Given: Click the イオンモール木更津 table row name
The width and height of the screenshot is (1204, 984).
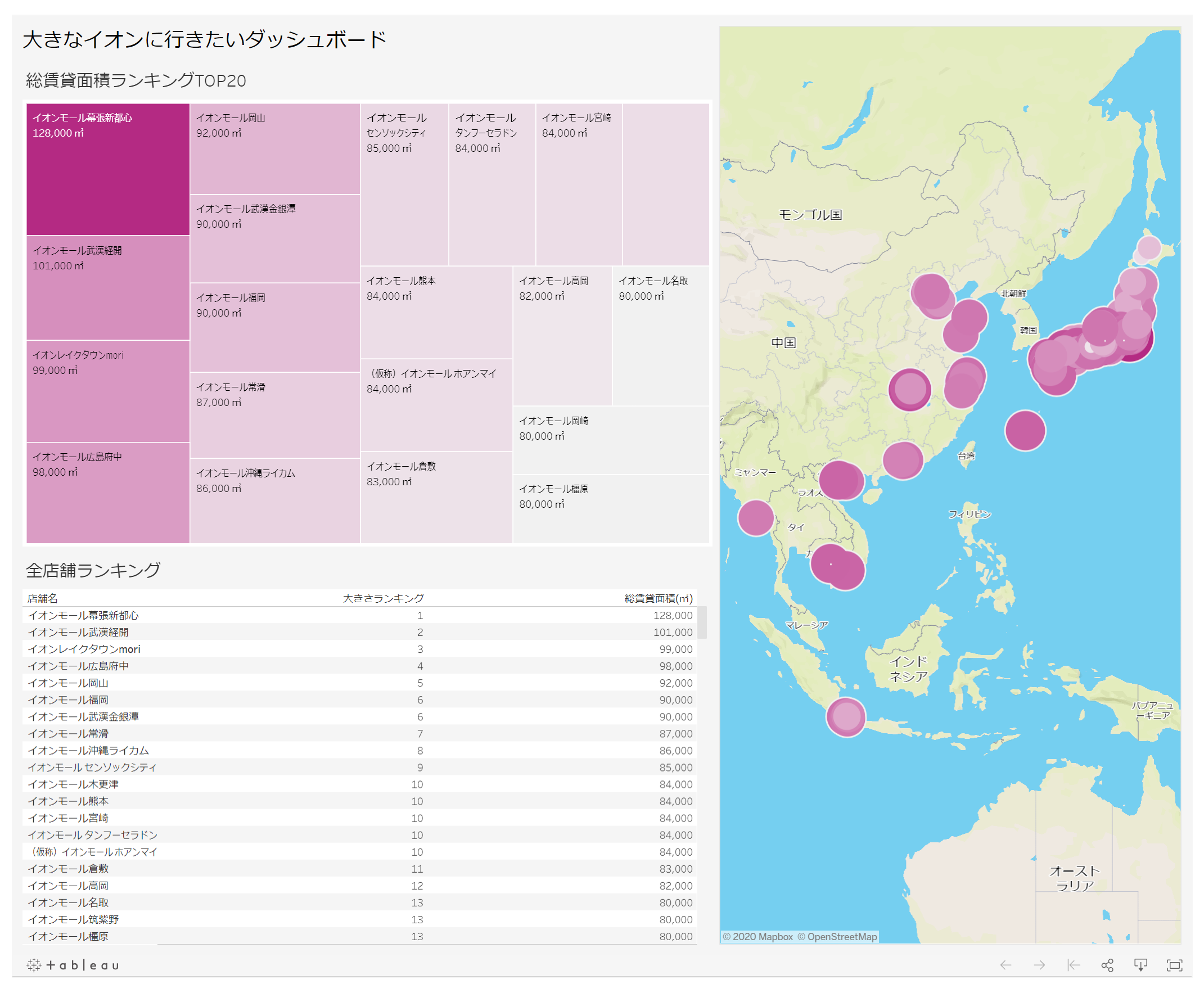Looking at the screenshot, I should (73, 785).
